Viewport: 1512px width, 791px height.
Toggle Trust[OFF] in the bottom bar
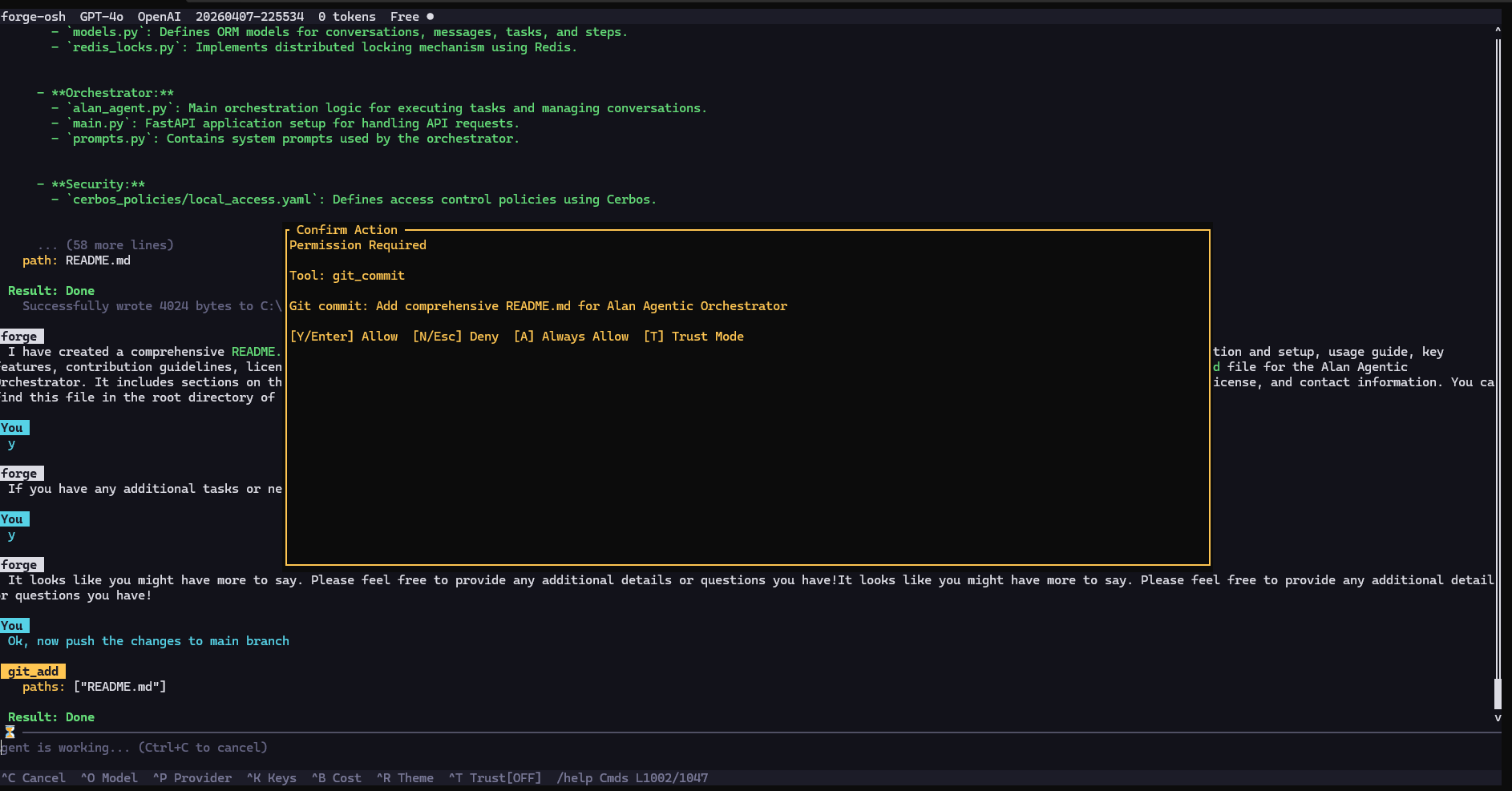coord(495,778)
